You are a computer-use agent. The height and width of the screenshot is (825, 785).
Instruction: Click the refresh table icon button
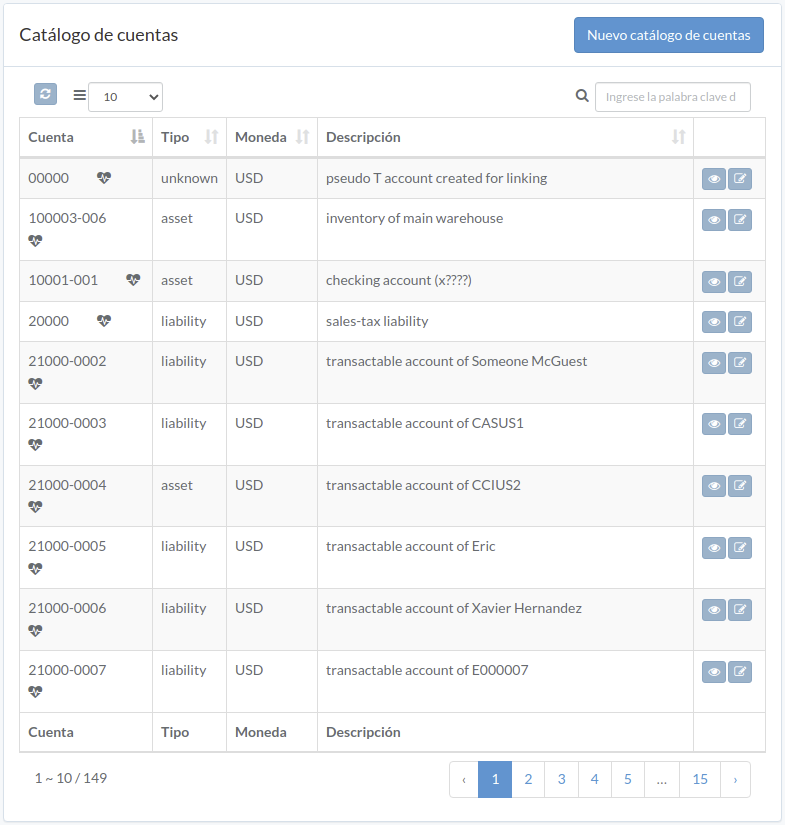click(x=45, y=94)
